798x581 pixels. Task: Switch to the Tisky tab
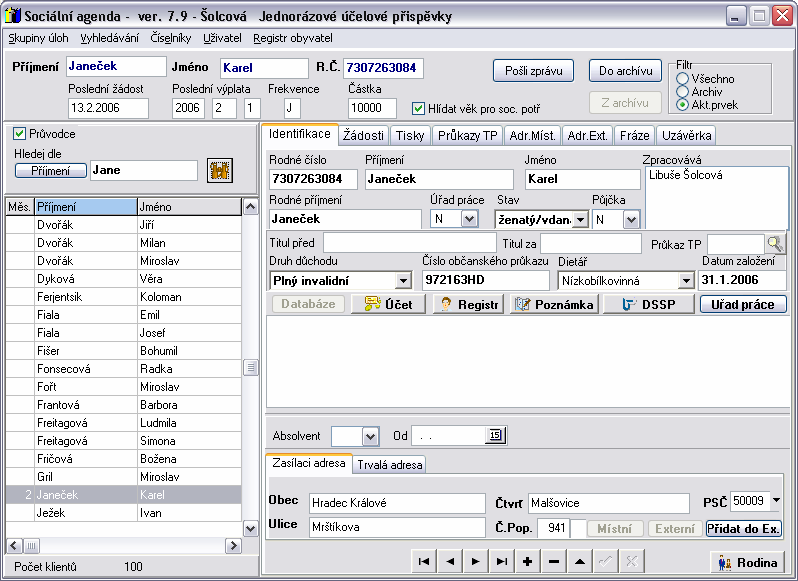[x=410, y=135]
